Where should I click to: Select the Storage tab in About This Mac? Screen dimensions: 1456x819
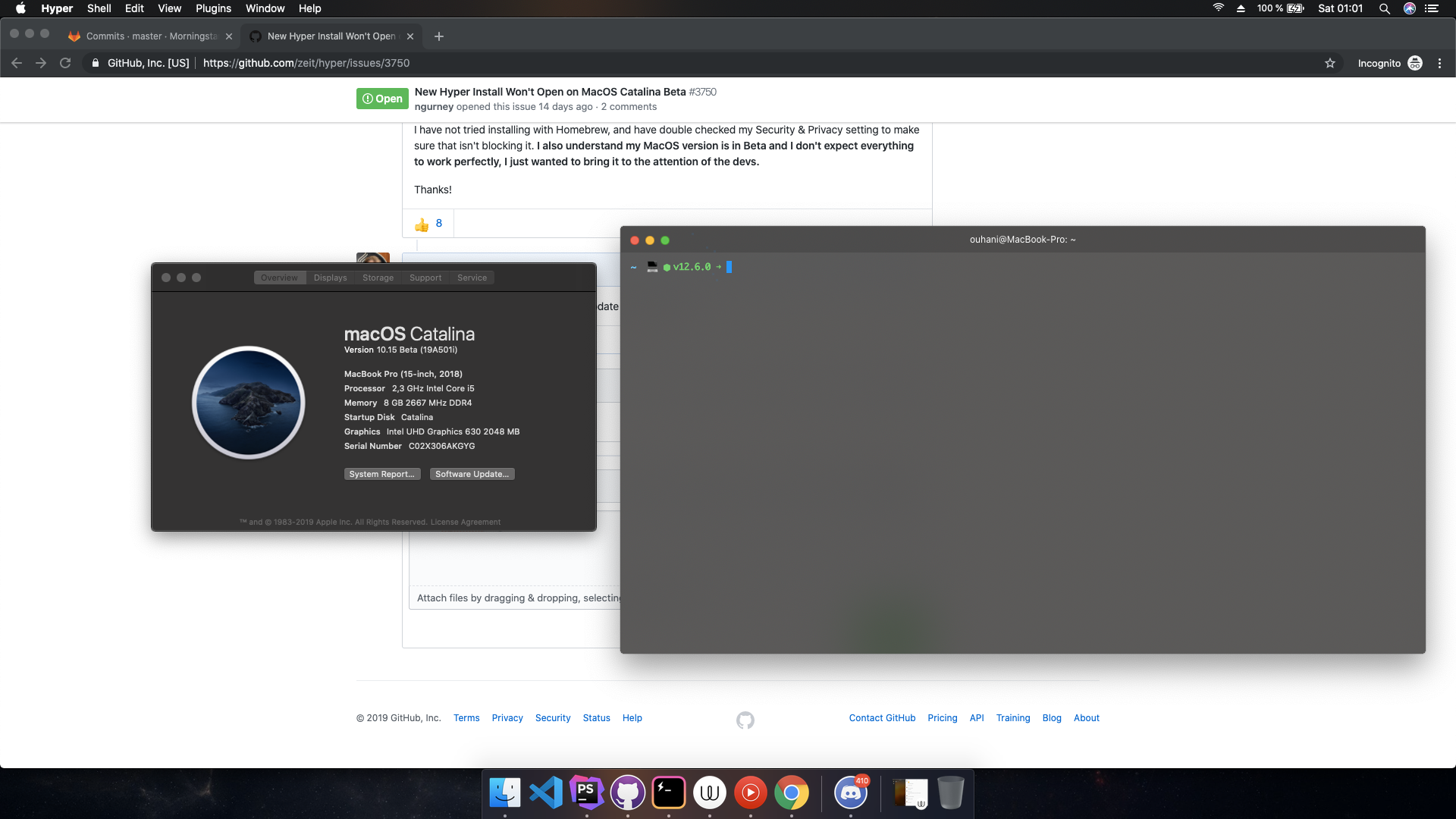click(x=378, y=278)
